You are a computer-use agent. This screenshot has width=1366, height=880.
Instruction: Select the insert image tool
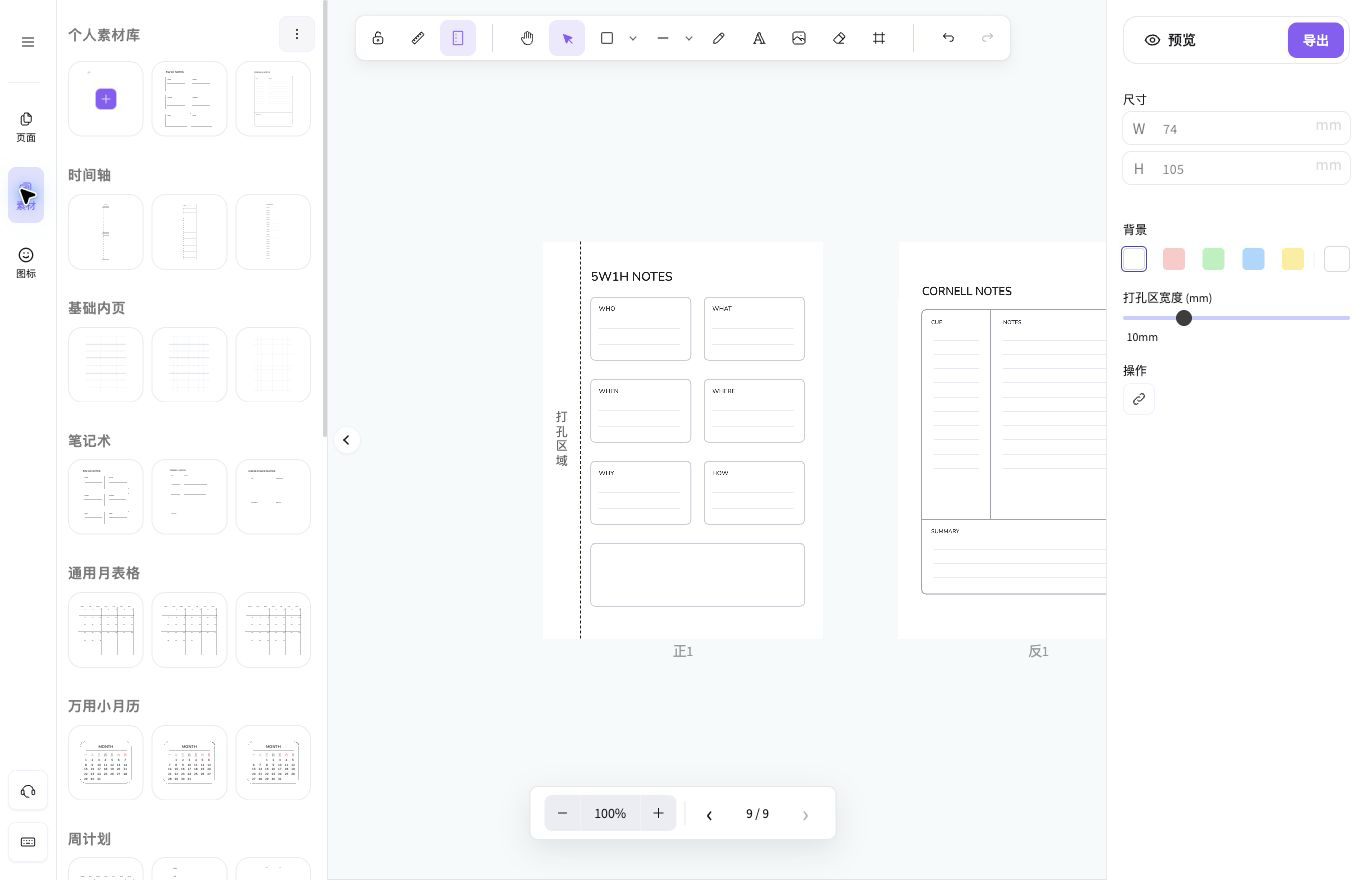pyautogui.click(x=799, y=38)
